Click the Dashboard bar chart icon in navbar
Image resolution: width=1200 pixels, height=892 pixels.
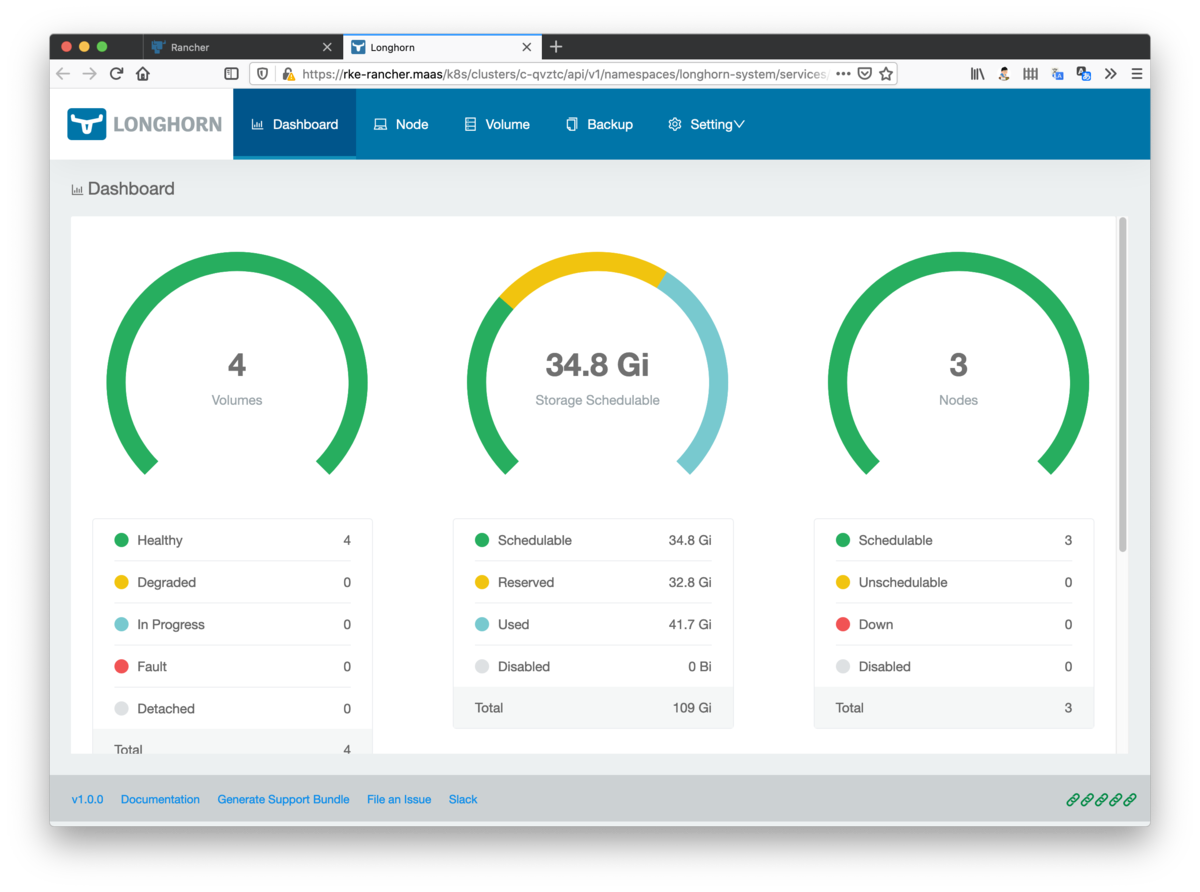[x=257, y=124]
